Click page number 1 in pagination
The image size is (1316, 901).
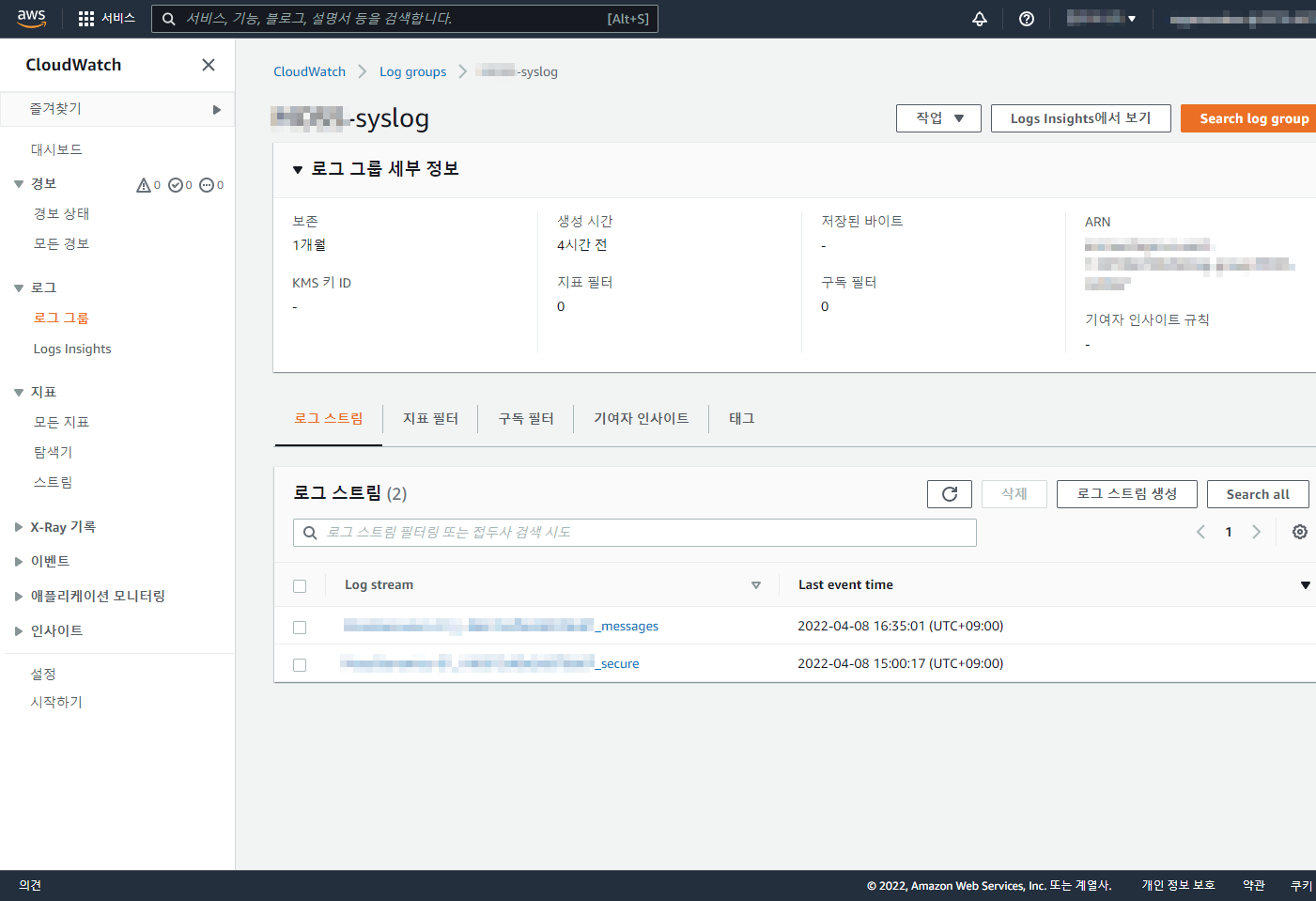(1229, 532)
